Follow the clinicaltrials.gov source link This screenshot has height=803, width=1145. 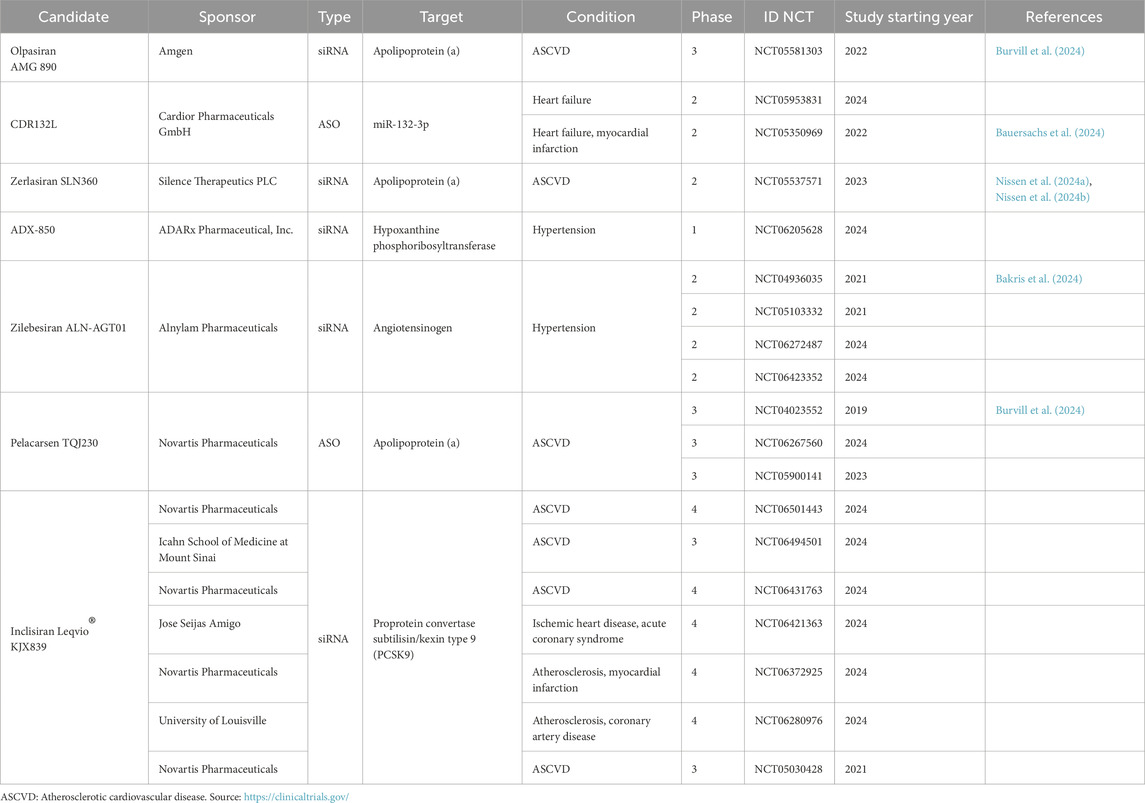(296, 797)
